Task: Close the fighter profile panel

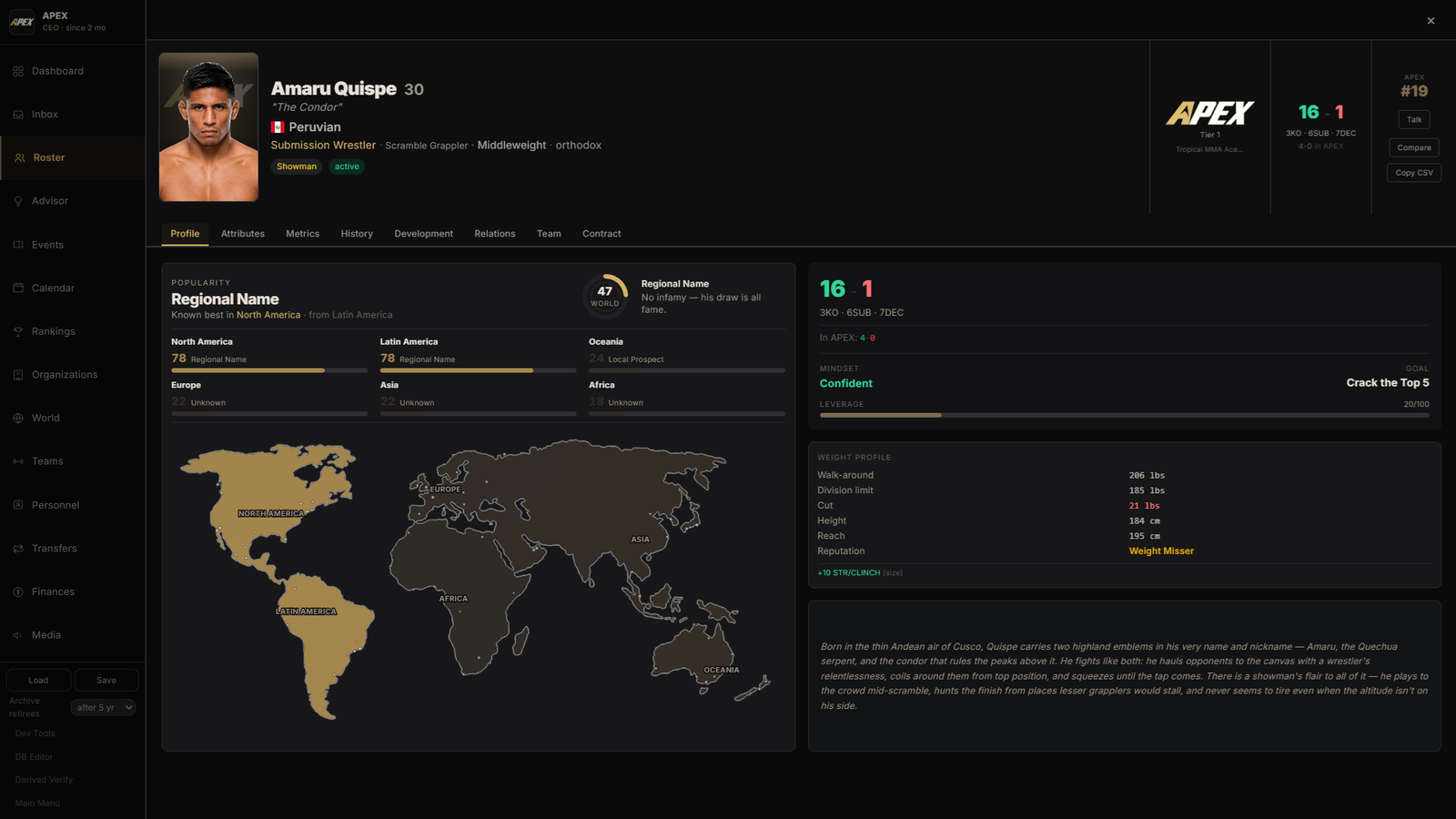Action: 1431,20
